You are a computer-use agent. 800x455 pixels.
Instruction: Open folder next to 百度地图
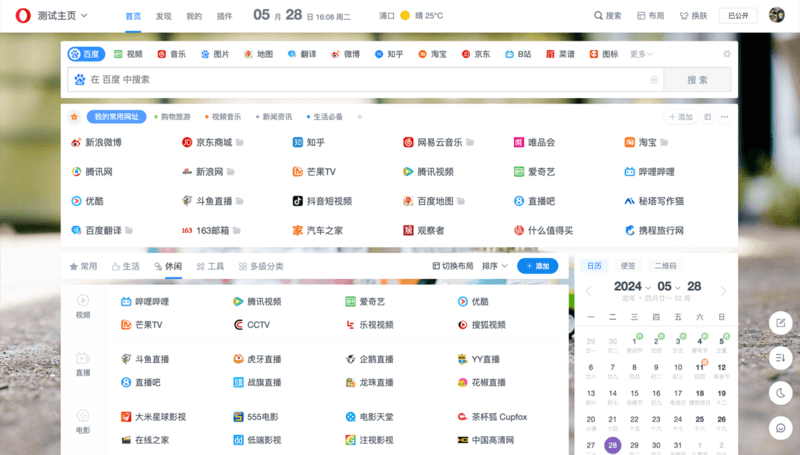[461, 201]
